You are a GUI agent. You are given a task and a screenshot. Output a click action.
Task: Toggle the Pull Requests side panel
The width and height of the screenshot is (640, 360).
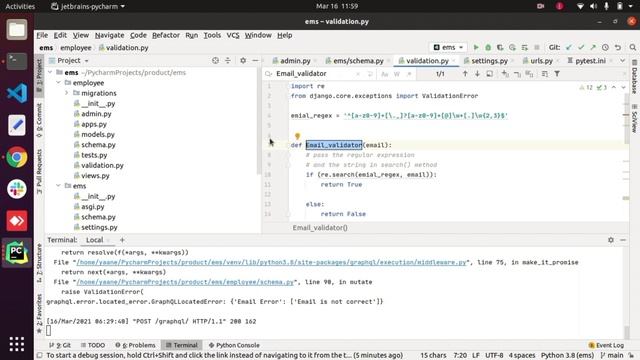tap(39, 171)
